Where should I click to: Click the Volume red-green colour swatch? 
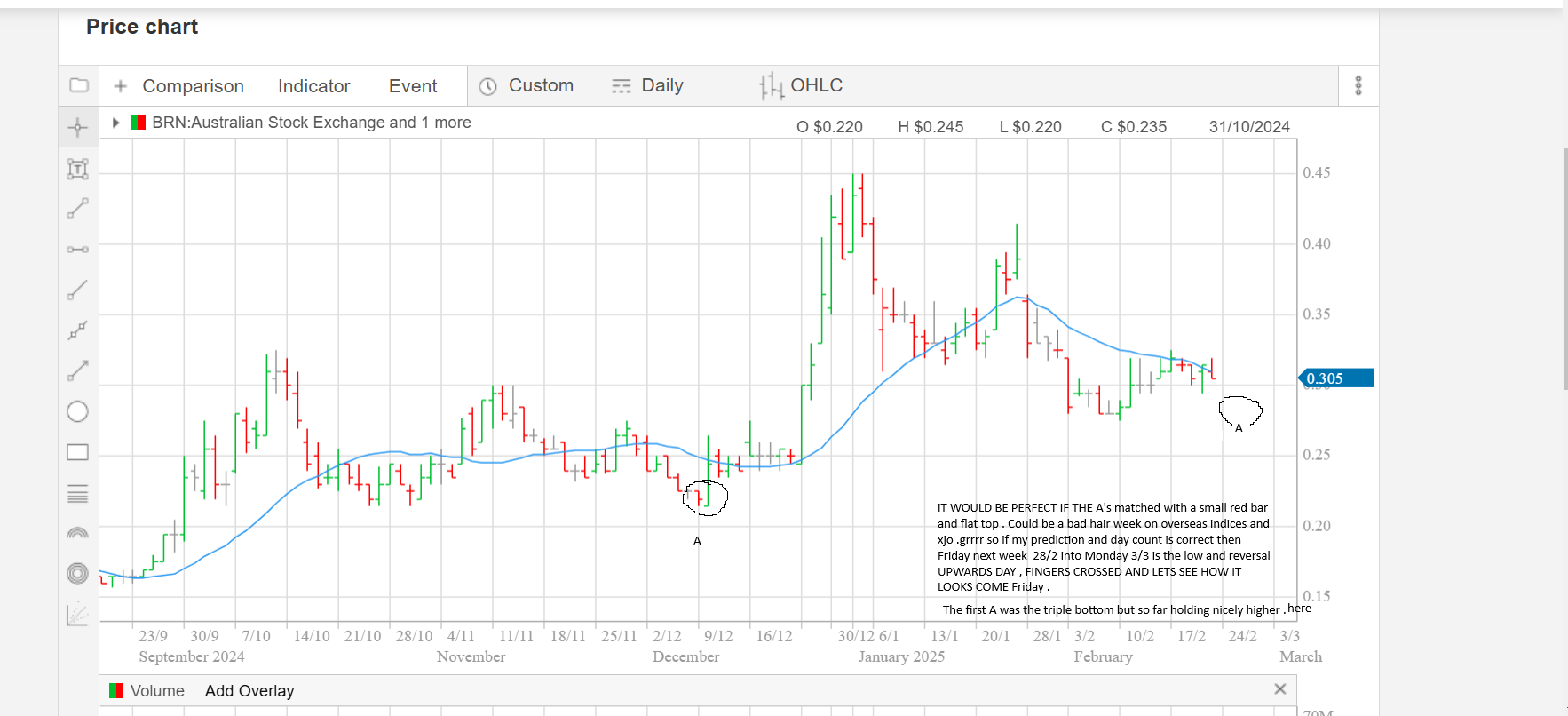coord(116,691)
